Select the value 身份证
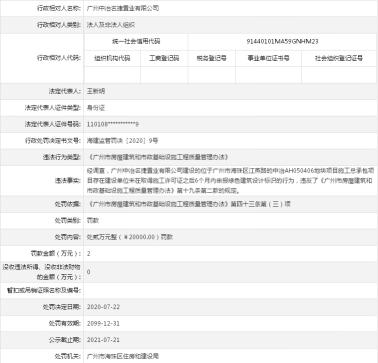Viewport: 378px width, 363px height. tap(96, 108)
